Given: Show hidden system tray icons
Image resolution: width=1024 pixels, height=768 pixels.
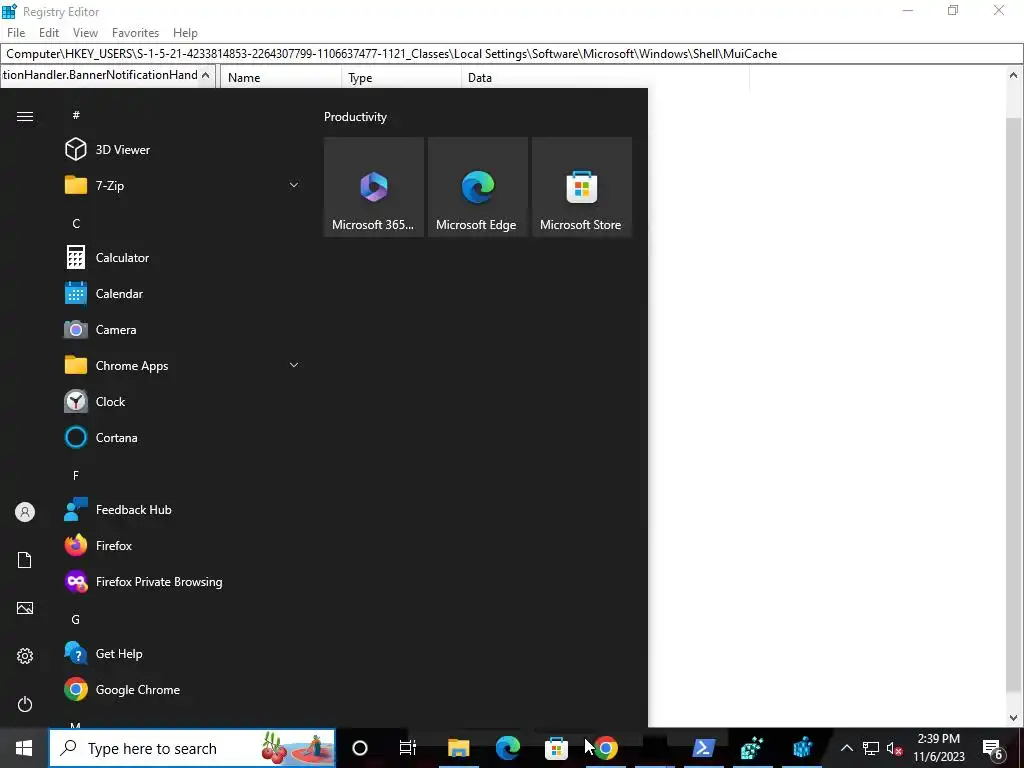Looking at the screenshot, I should click(846, 748).
